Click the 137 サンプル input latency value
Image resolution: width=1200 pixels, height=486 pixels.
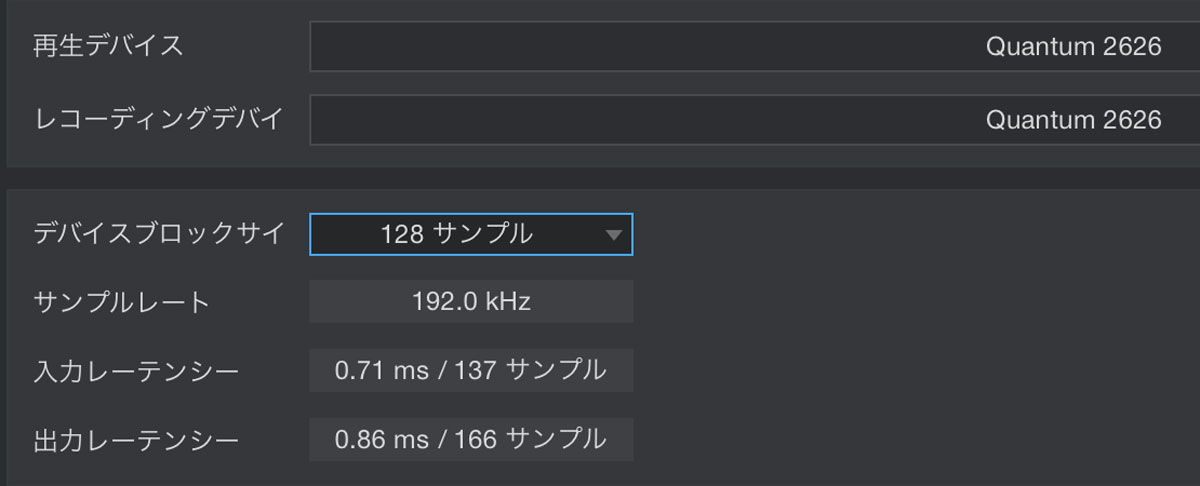tap(530, 370)
